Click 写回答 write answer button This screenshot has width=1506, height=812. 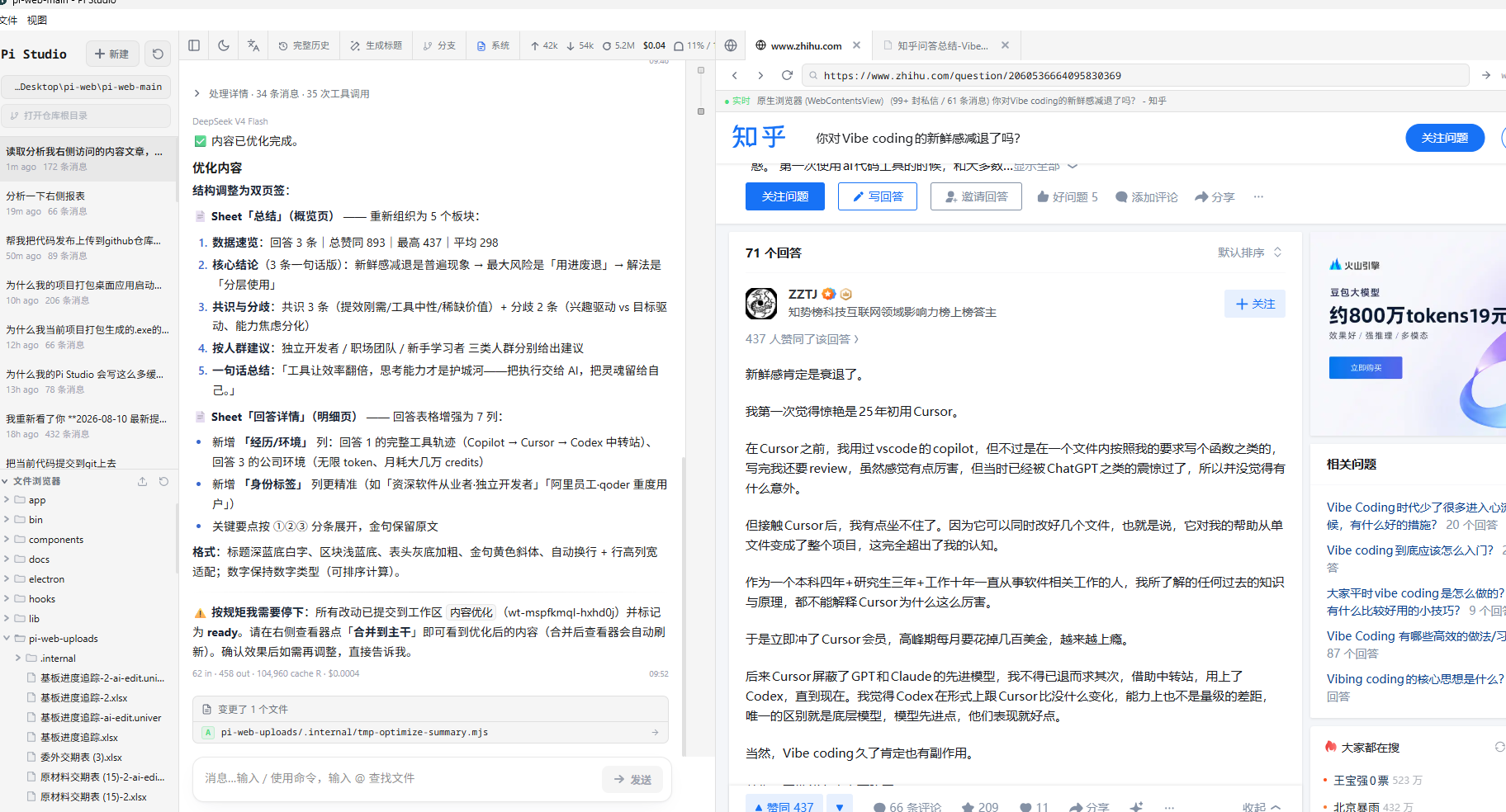[x=878, y=196]
